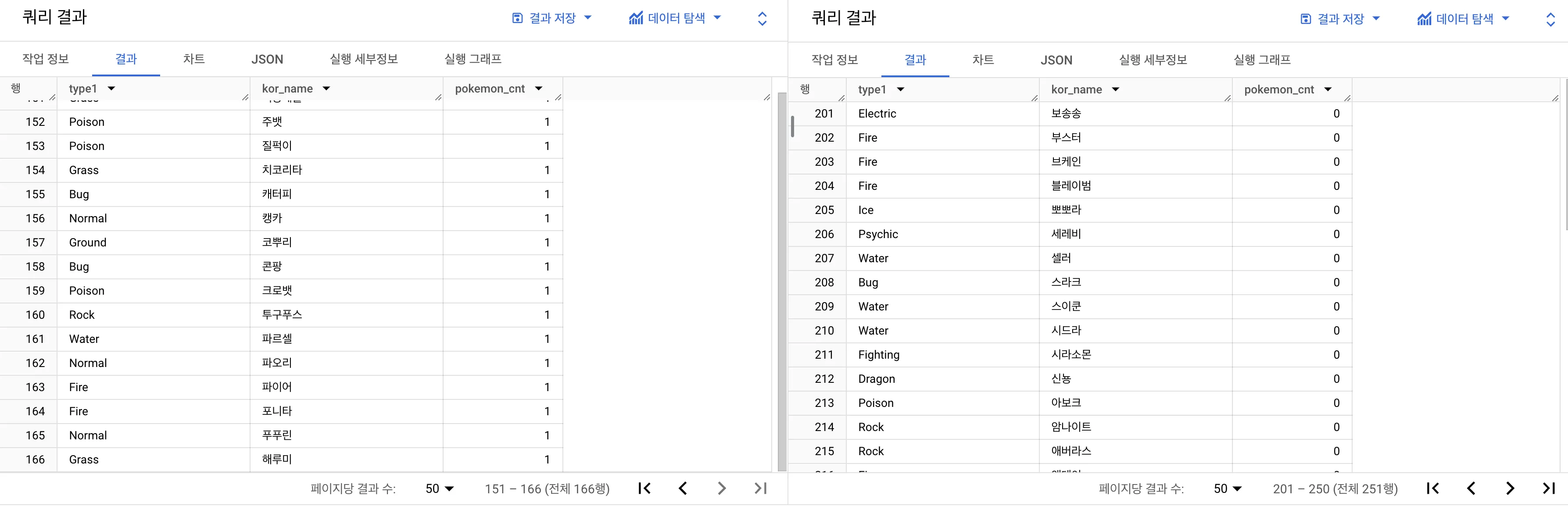1568x506 pixels.
Task: Select Ice cell in row 205
Action: (942, 210)
